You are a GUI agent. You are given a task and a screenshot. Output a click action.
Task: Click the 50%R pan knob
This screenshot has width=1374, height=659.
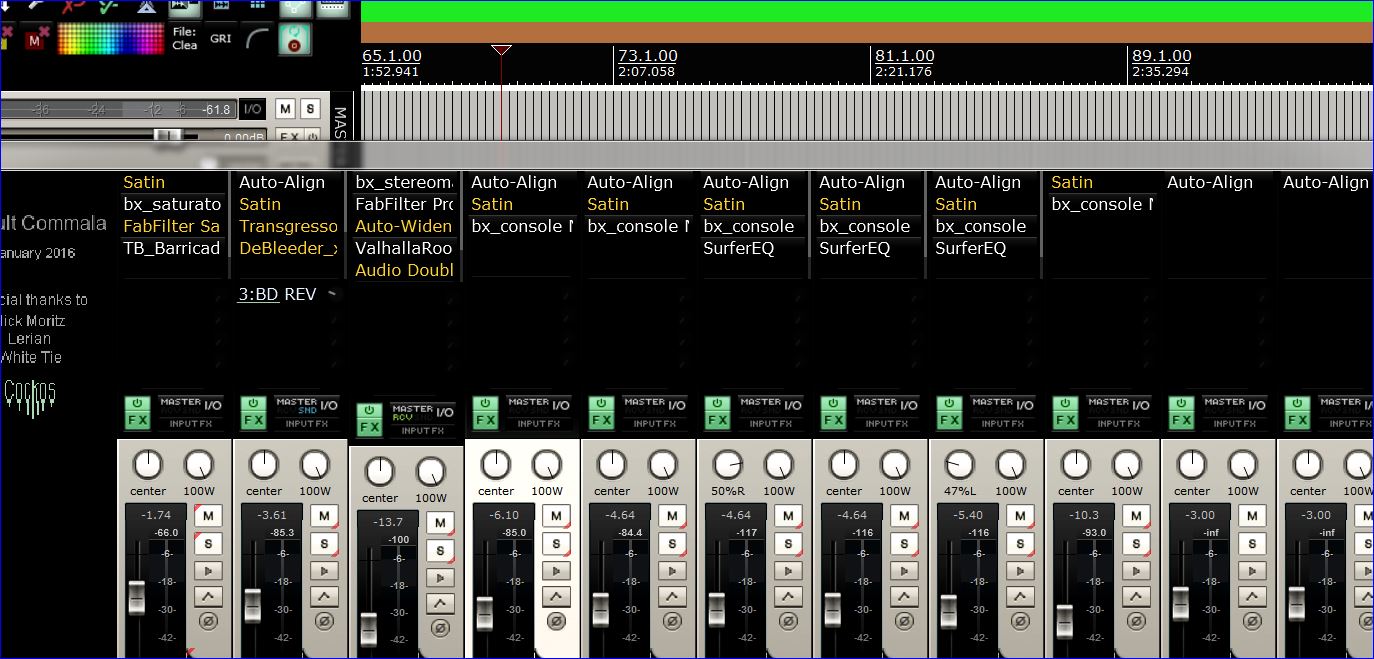tap(728, 464)
